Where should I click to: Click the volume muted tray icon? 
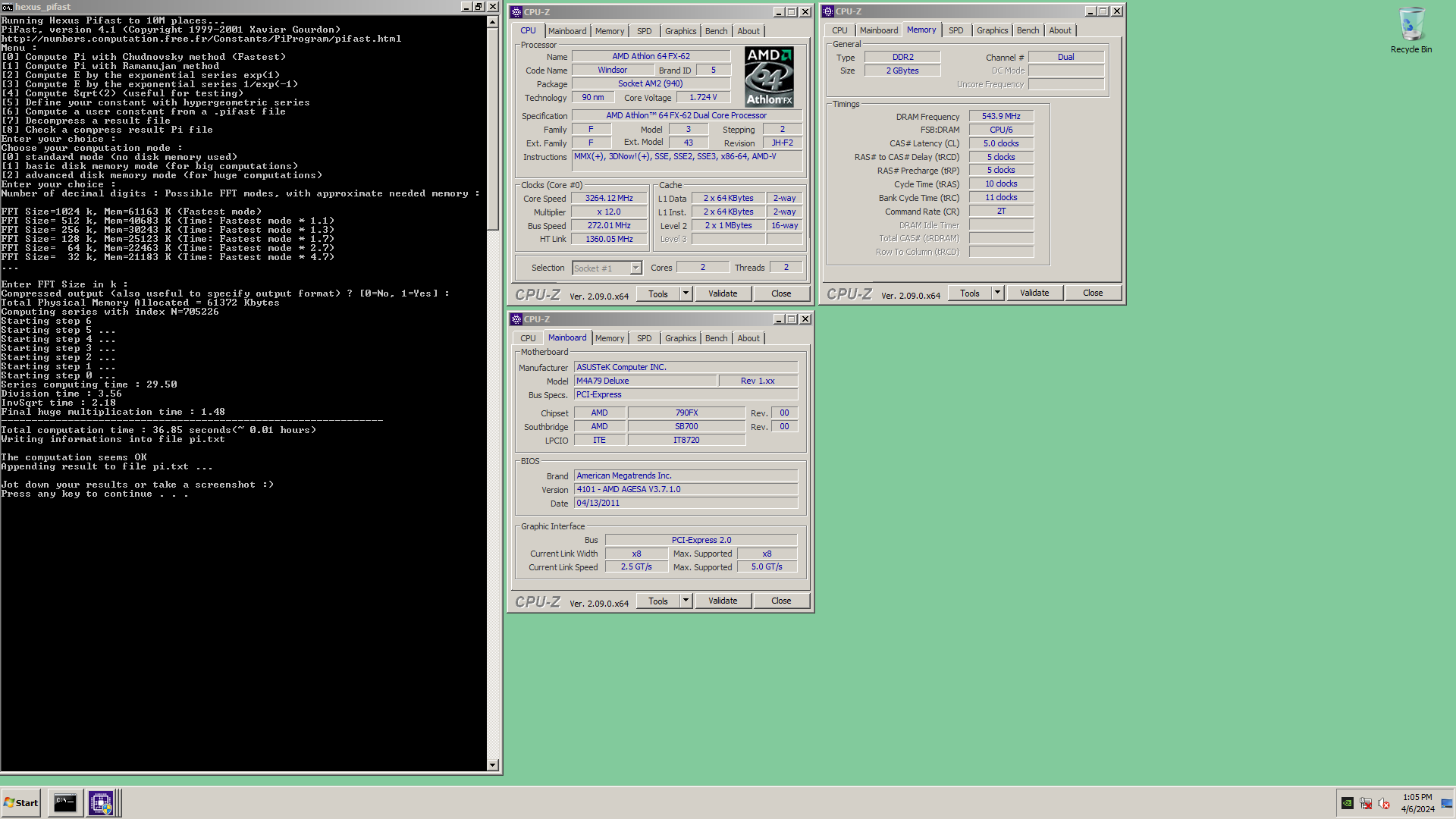[x=1384, y=803]
